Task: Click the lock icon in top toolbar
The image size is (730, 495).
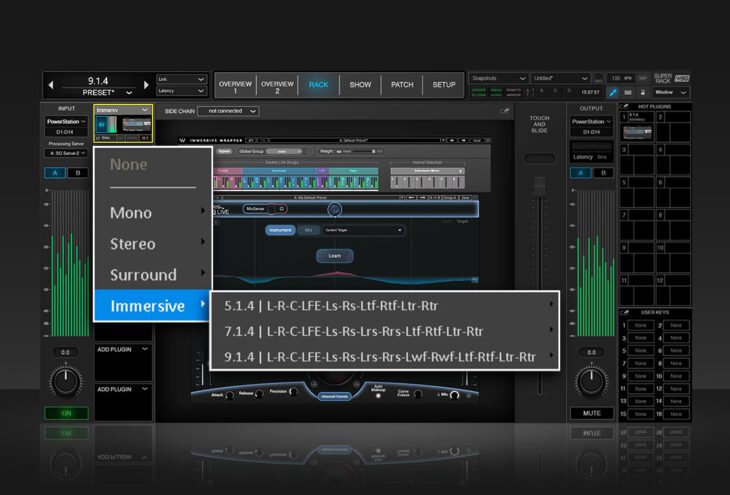Action: click(642, 92)
